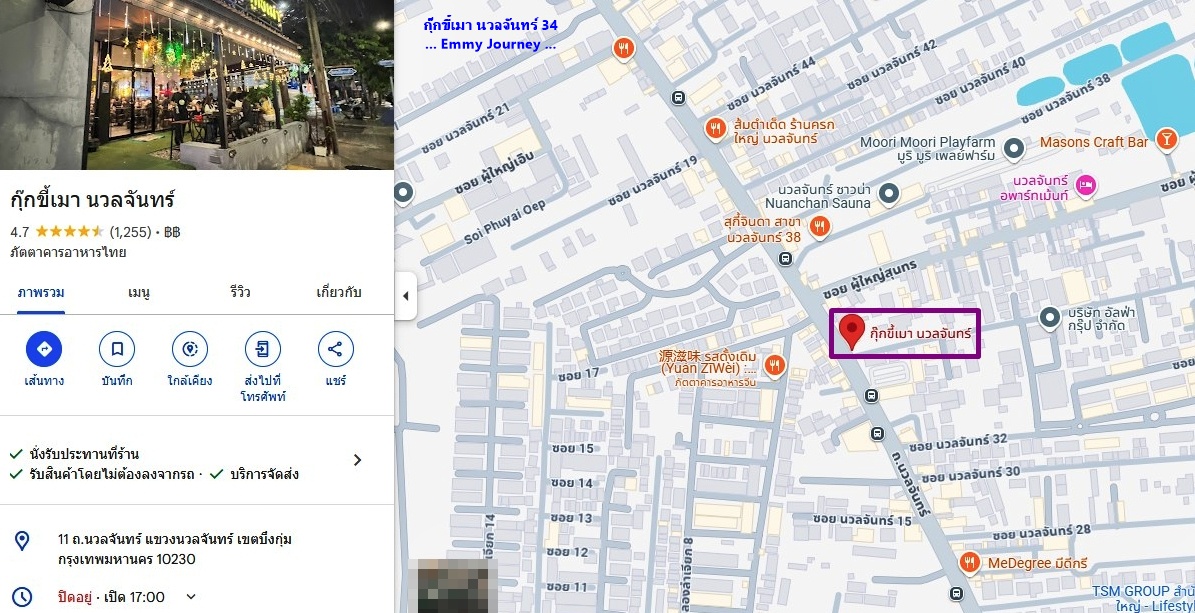Select the red pin for กุ๊กขี้เมา นวลจันทร์
The image size is (1195, 613).
851,332
